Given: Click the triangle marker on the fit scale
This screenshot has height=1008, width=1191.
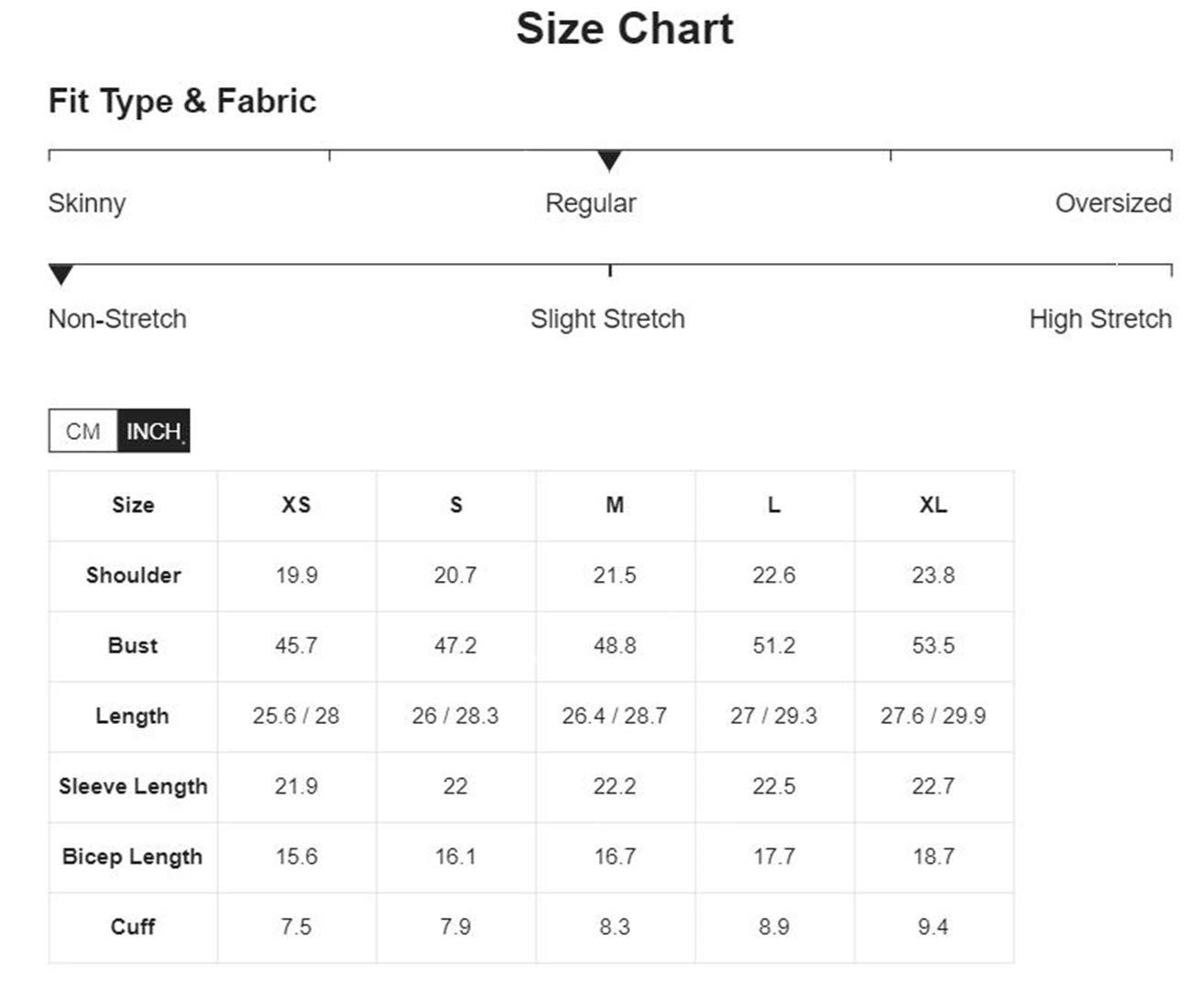Looking at the screenshot, I should 609,161.
